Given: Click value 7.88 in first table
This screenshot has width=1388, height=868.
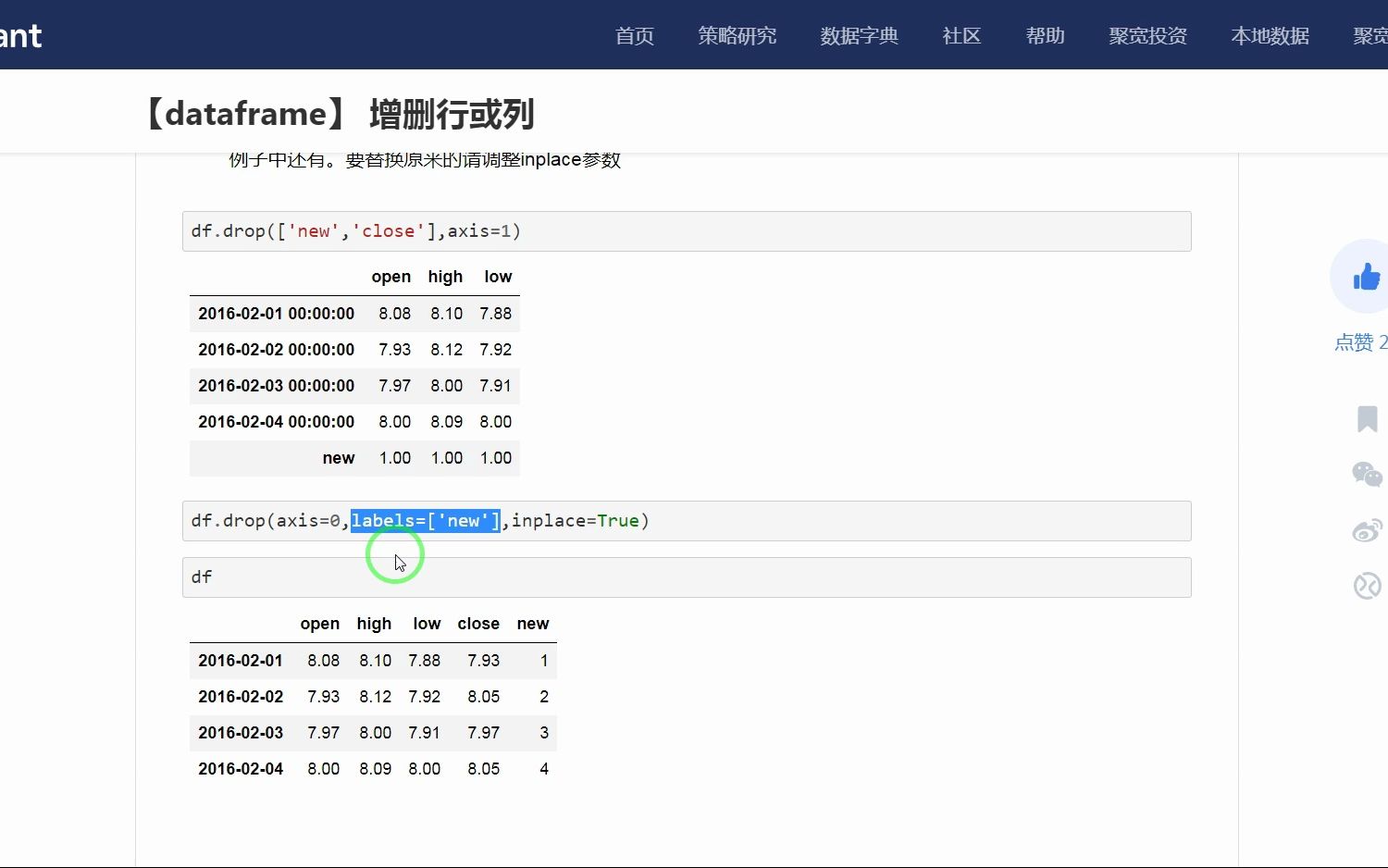Looking at the screenshot, I should pos(495,314).
